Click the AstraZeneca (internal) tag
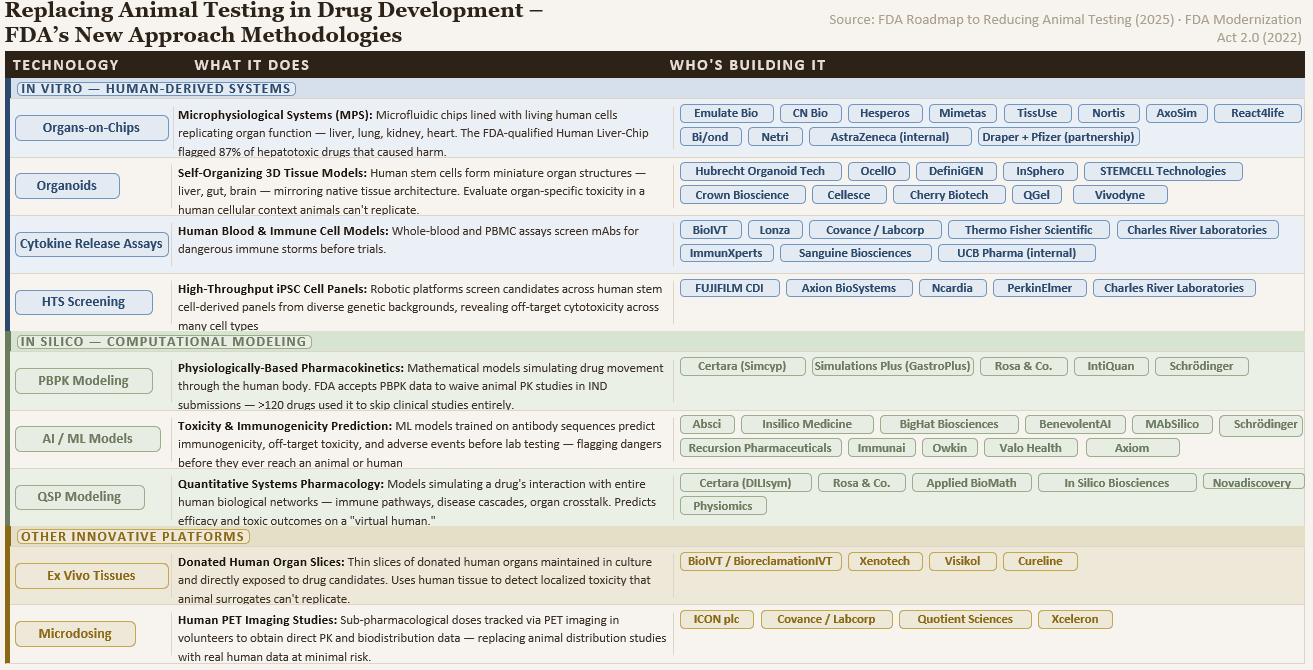Viewport: 1313px width, 670px height. (x=890, y=137)
